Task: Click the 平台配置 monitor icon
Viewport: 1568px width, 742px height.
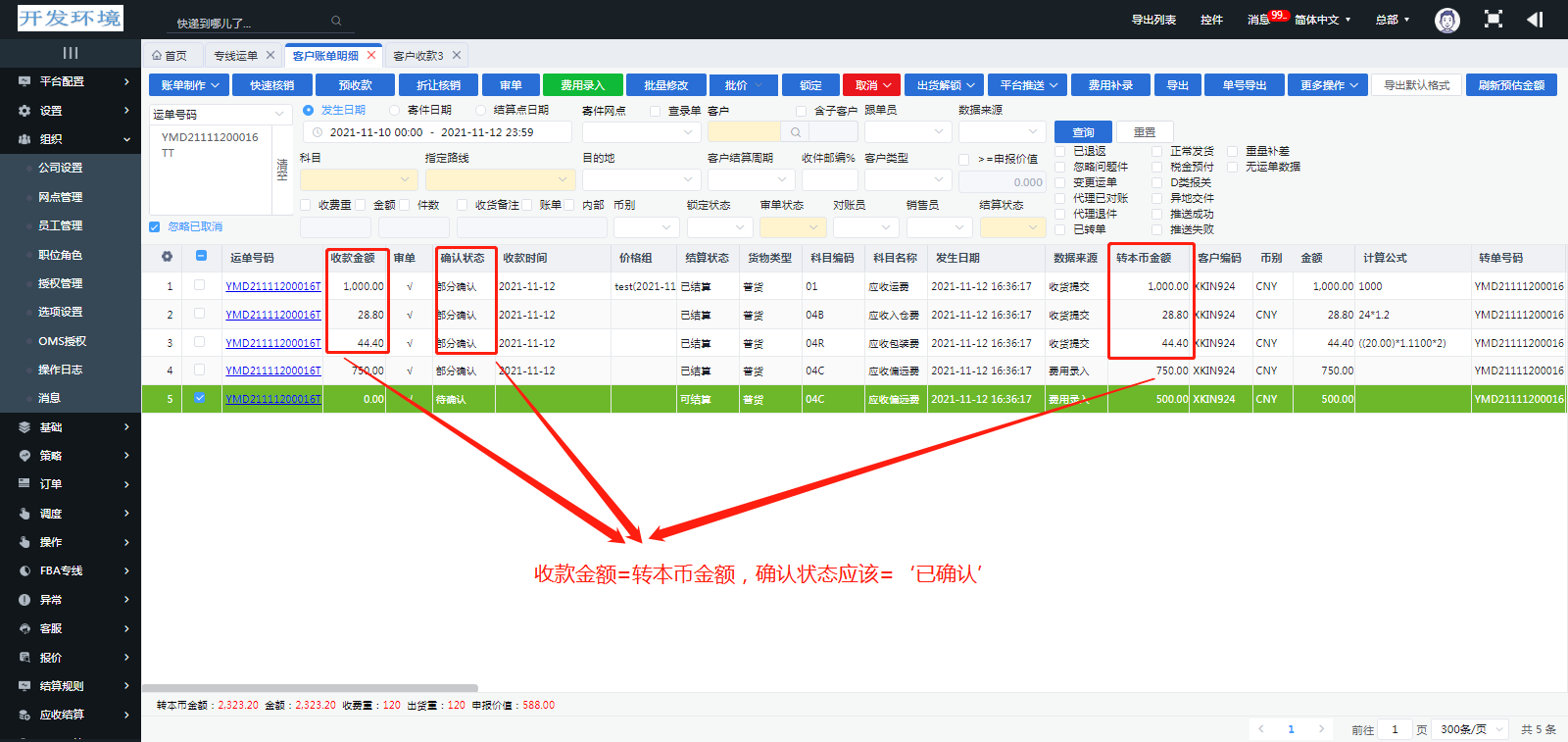Action: 24,81
